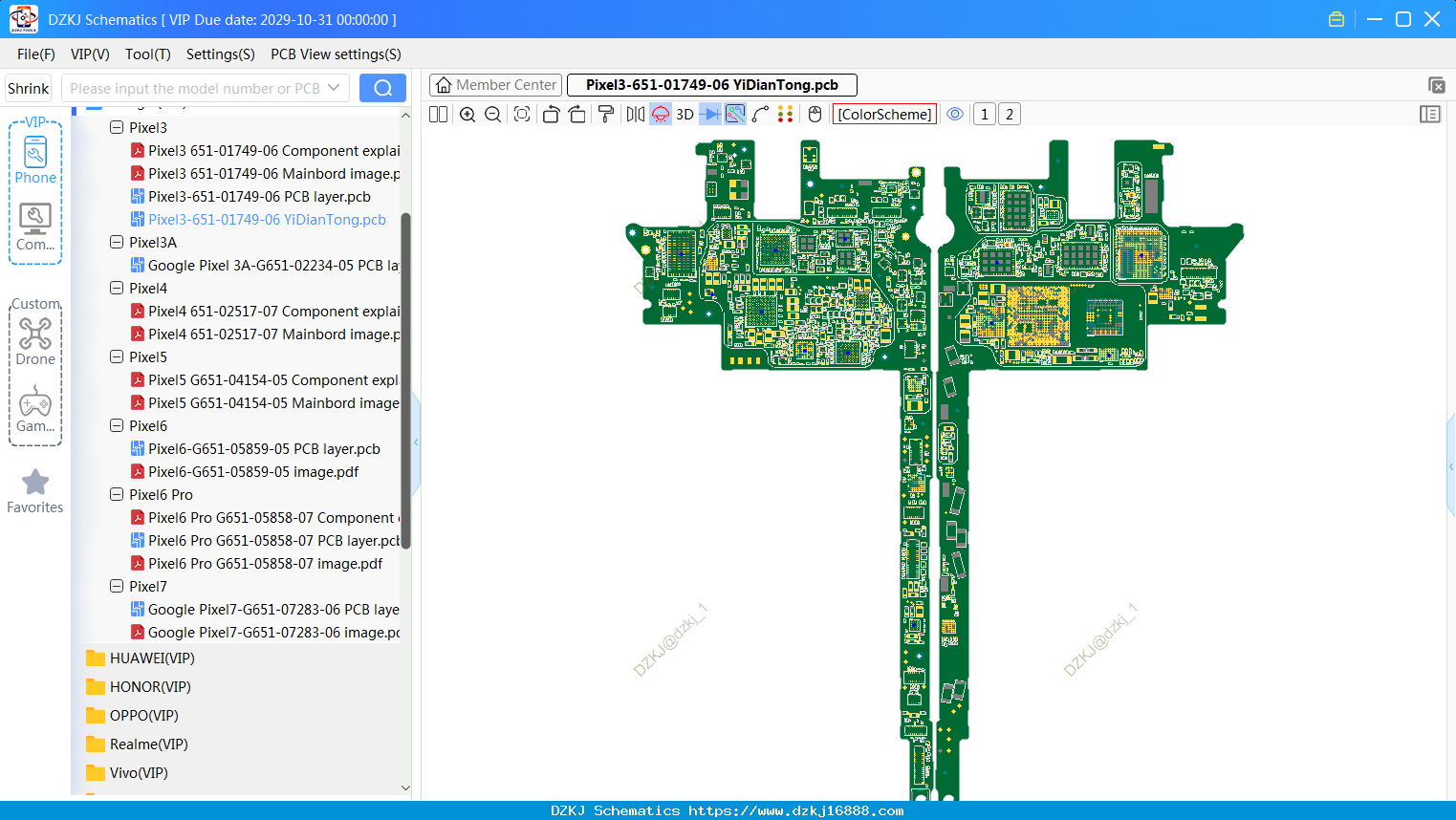Collapse the Pixel3A tree node
Image resolution: width=1456 pixels, height=820 pixels.
(x=117, y=242)
